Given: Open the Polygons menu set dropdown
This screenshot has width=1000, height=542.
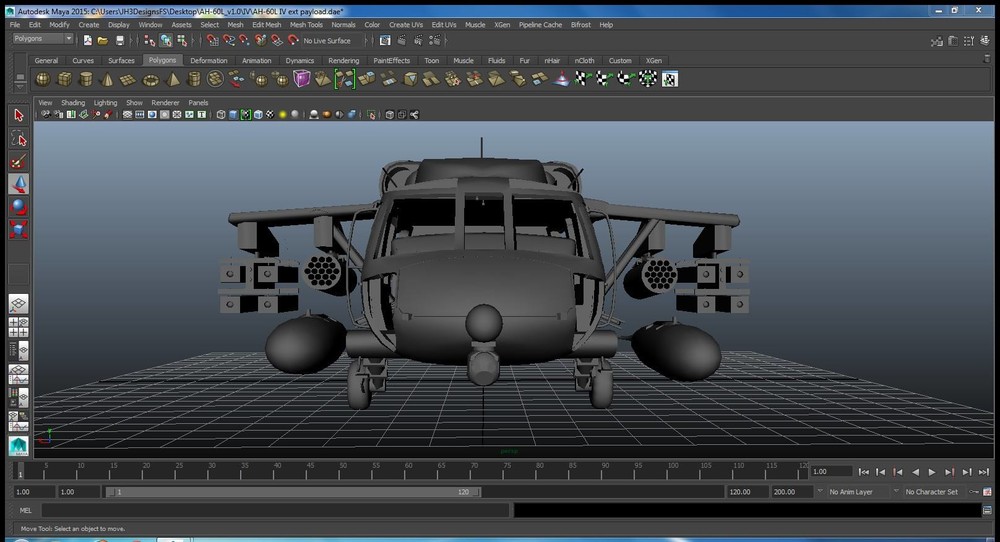Looking at the screenshot, I should (x=42, y=39).
